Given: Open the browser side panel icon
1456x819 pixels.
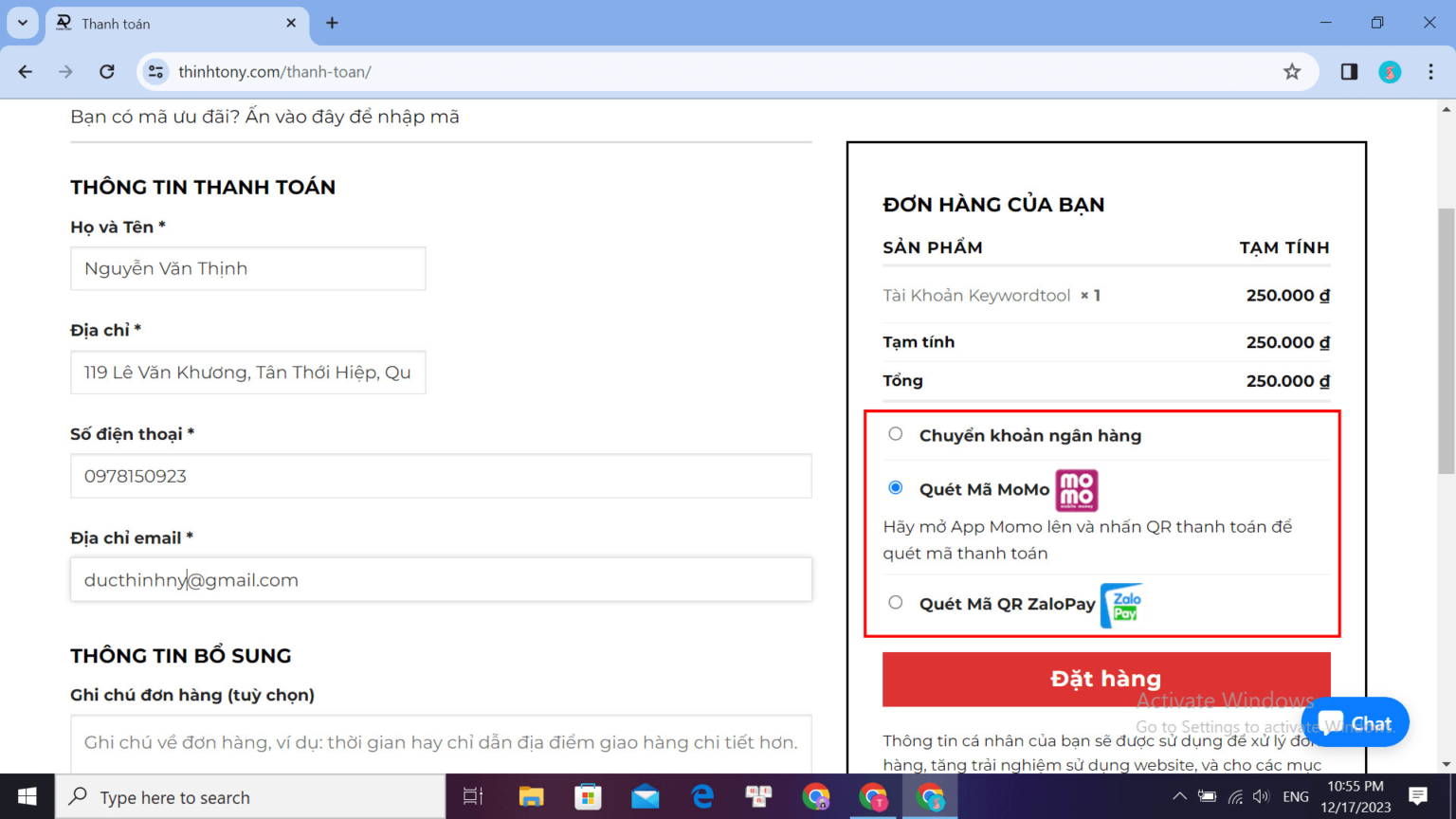Looking at the screenshot, I should click(x=1348, y=71).
